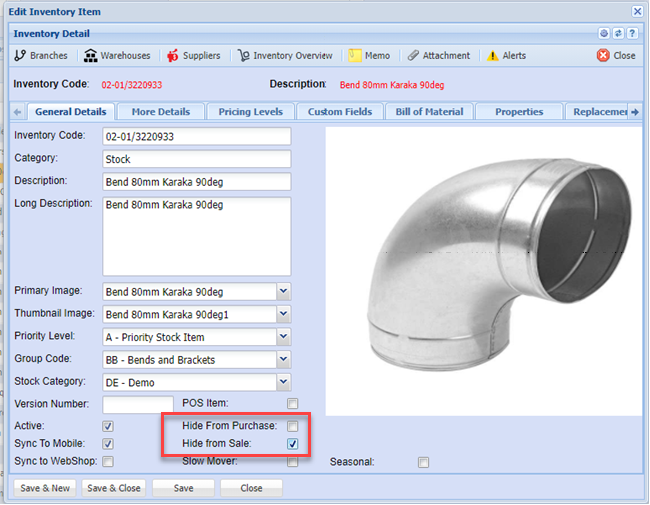This screenshot has height=505, width=650.
Task: Toggle the Sync to WebShop checkbox
Action: coord(108,462)
